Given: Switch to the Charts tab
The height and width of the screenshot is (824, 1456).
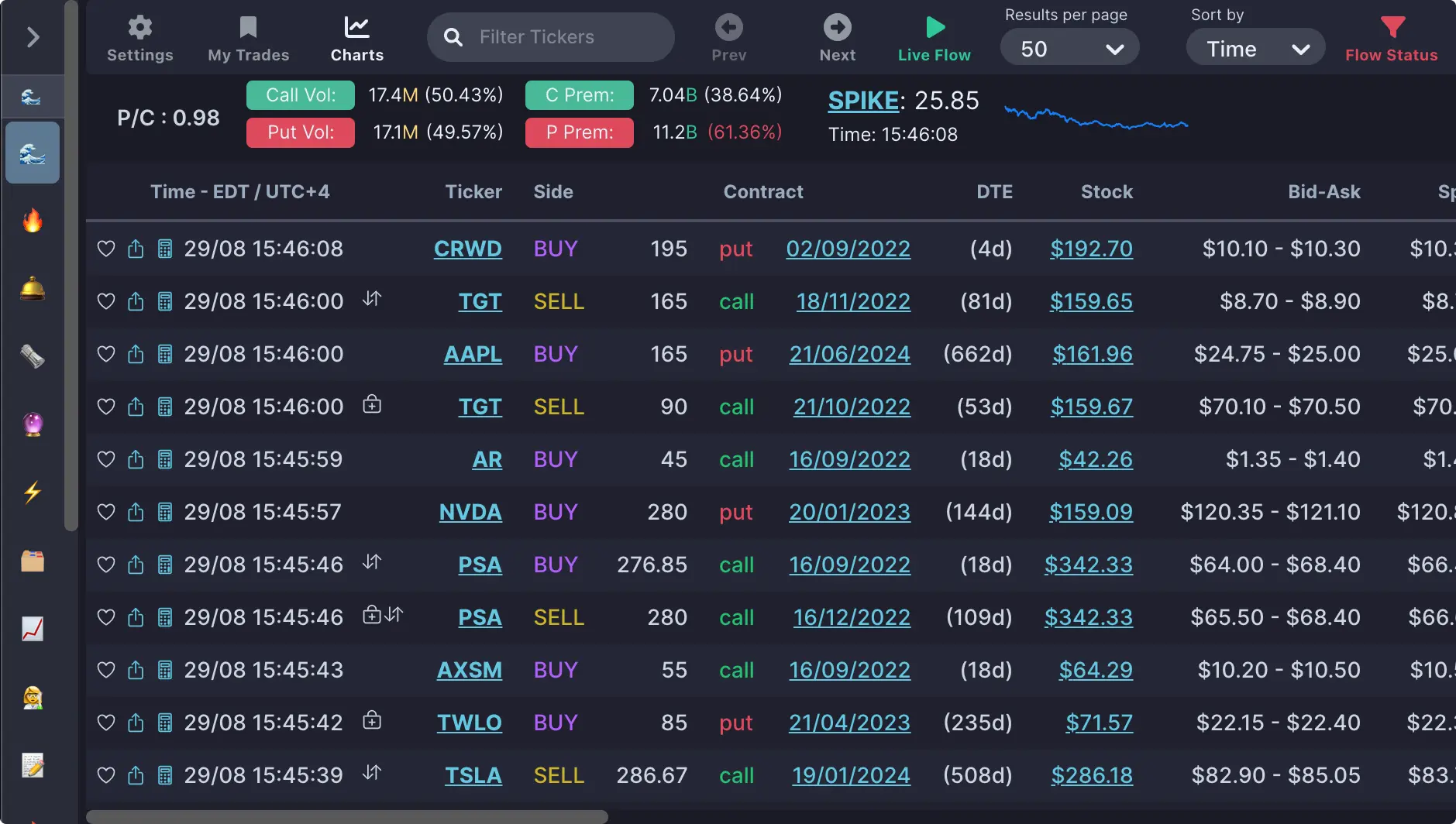Looking at the screenshot, I should click(357, 38).
